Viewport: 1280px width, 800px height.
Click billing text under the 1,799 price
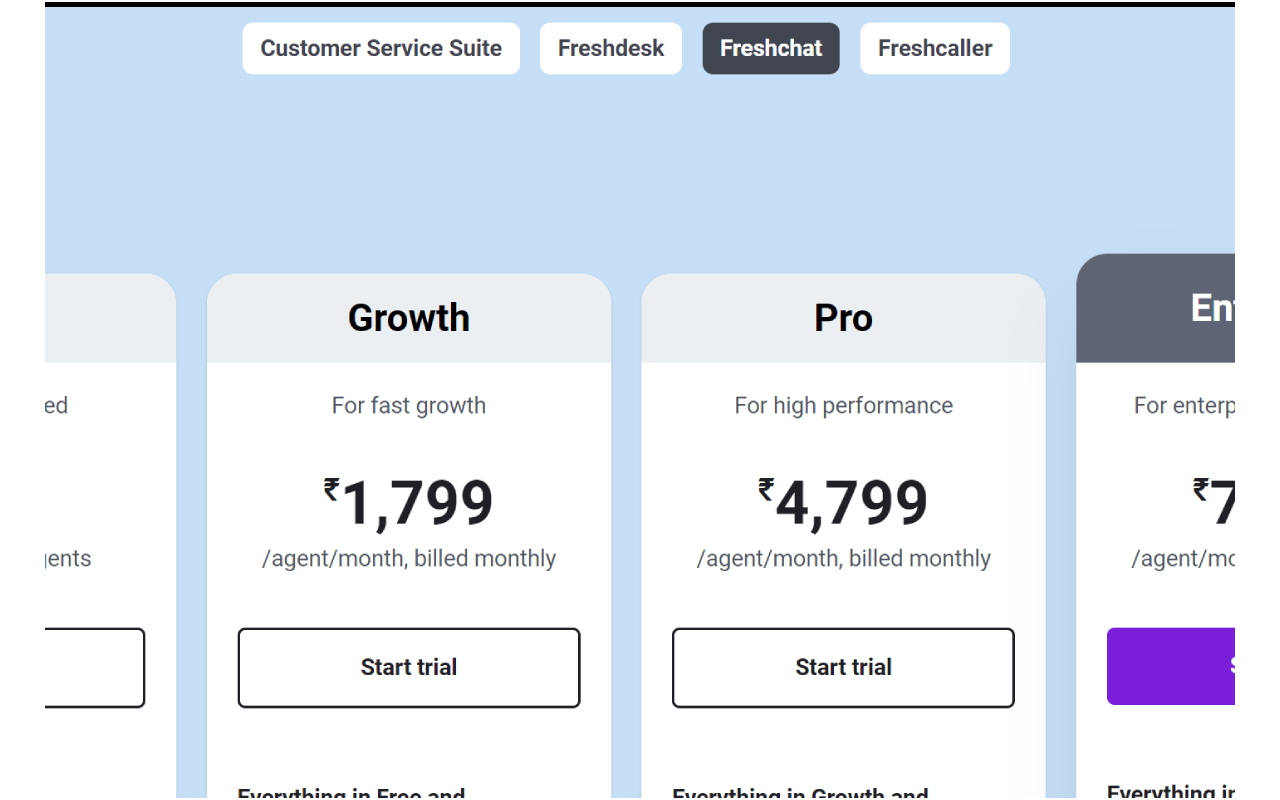409,558
